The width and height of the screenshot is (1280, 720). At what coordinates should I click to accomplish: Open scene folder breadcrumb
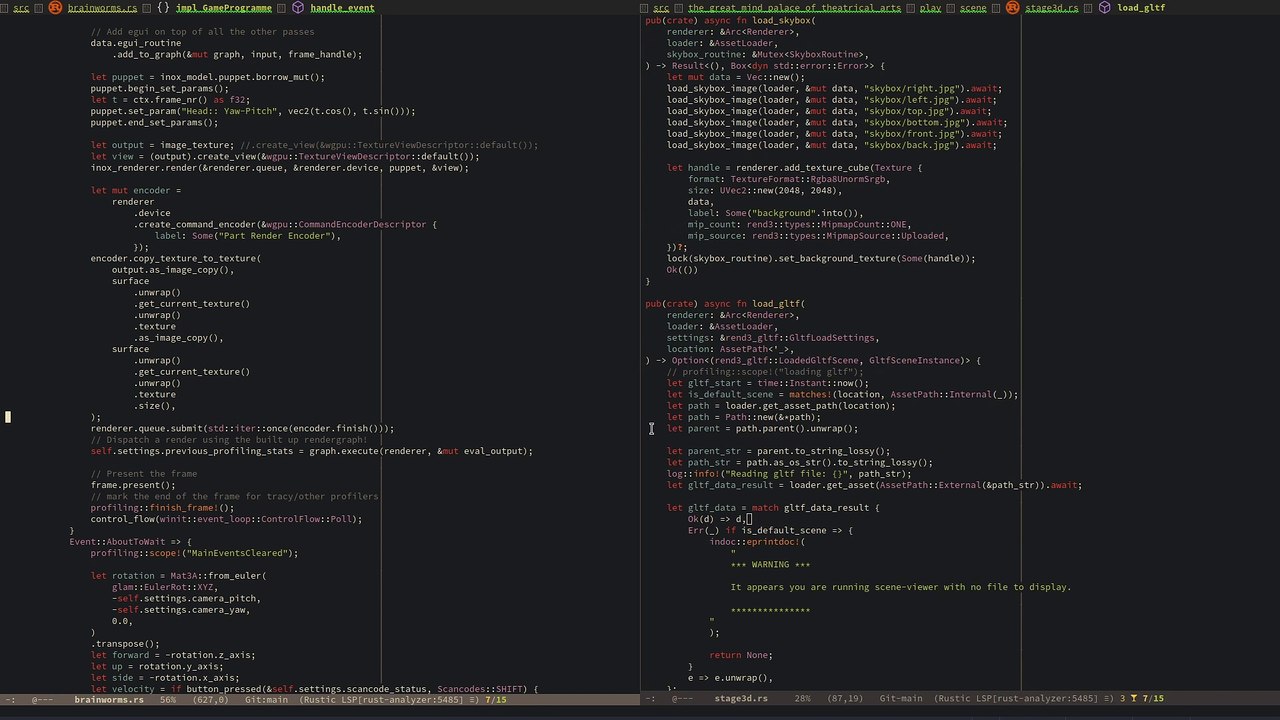[973, 8]
